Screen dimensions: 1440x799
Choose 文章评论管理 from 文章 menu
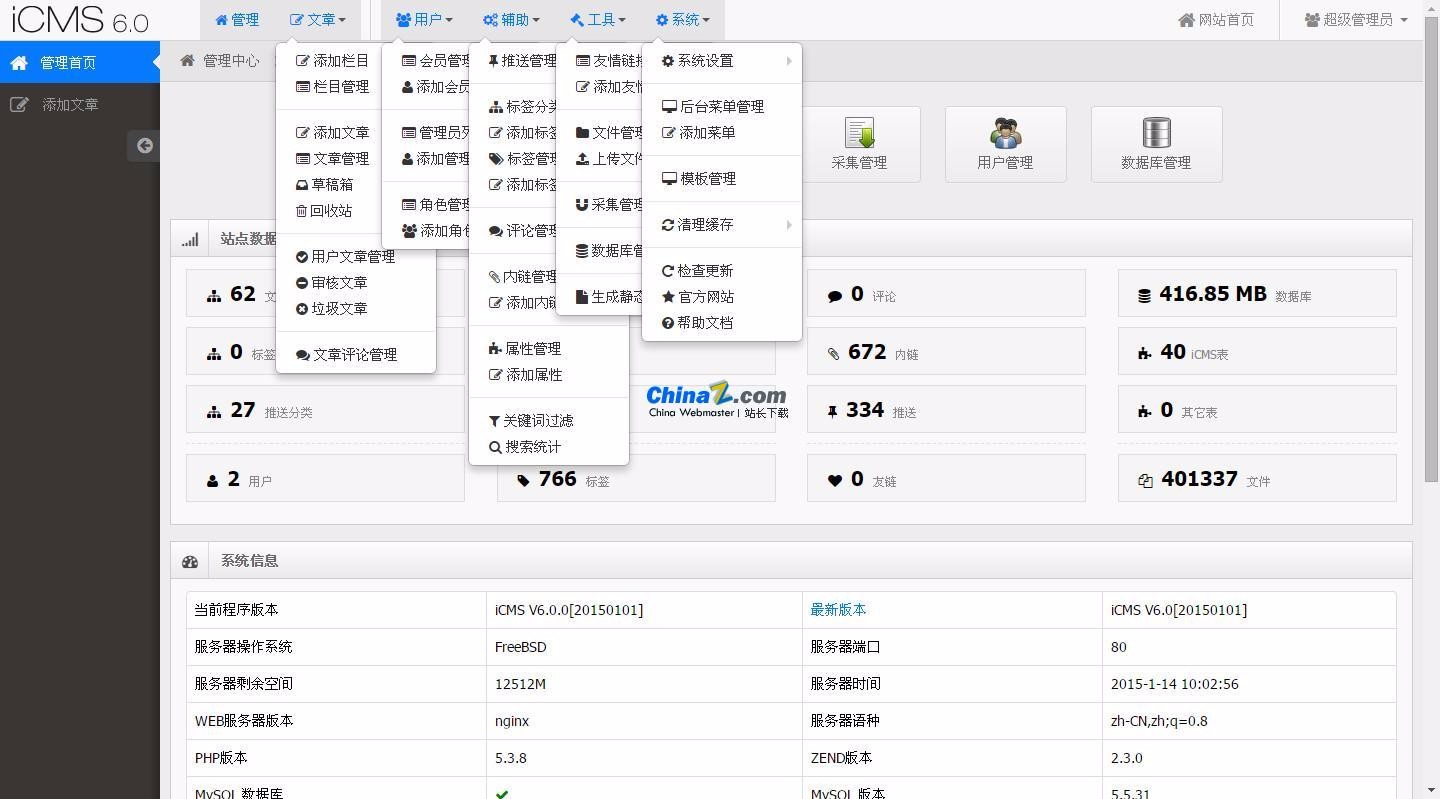pyautogui.click(x=355, y=355)
